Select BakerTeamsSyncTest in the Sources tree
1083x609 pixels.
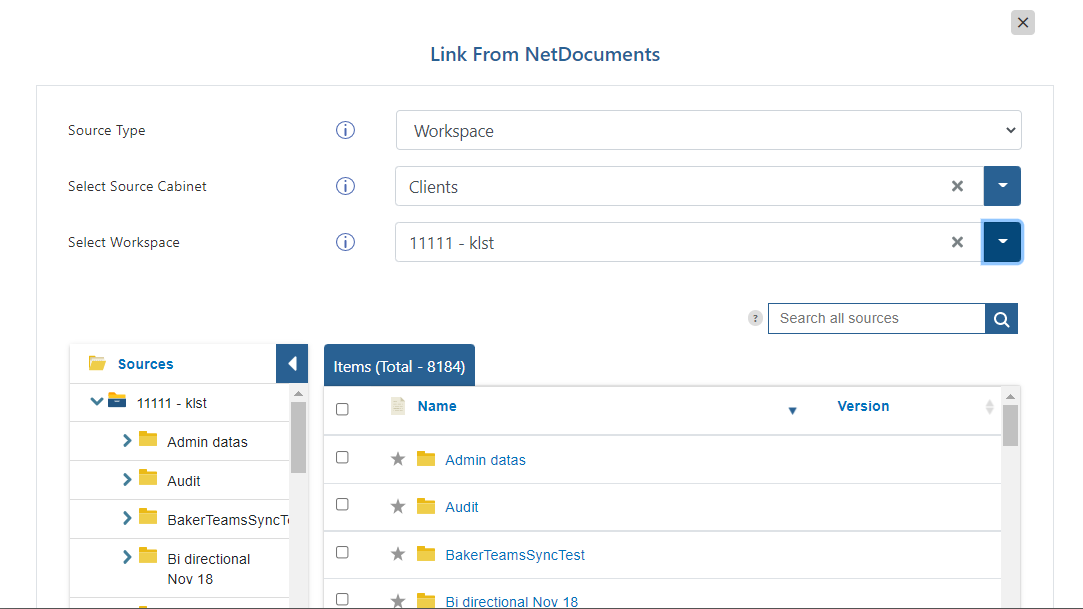point(228,520)
